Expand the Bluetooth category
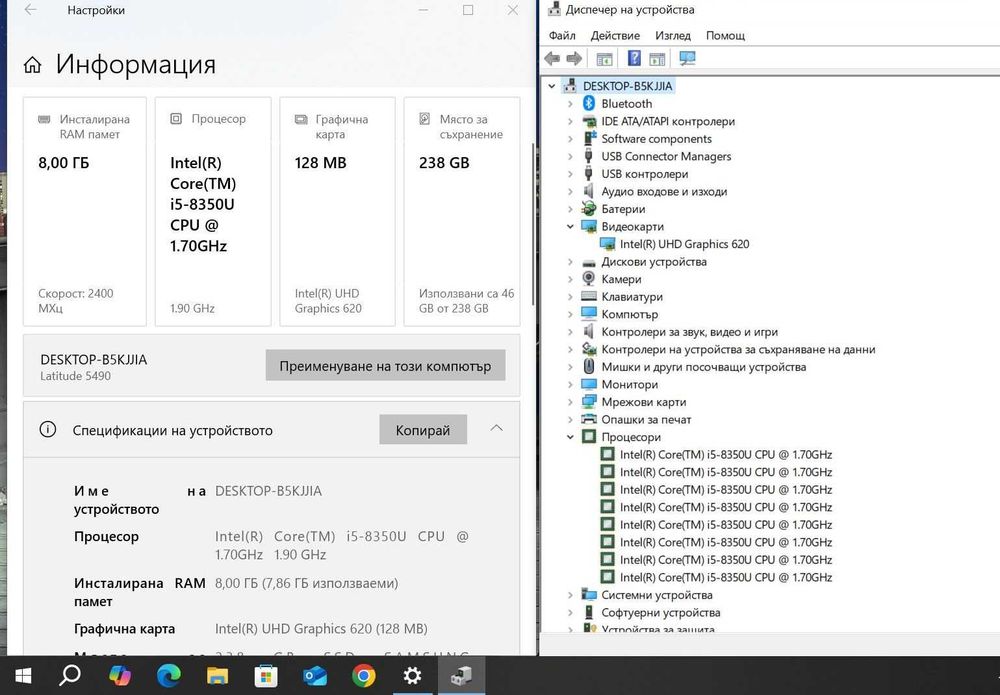This screenshot has width=1000, height=695. (570, 103)
